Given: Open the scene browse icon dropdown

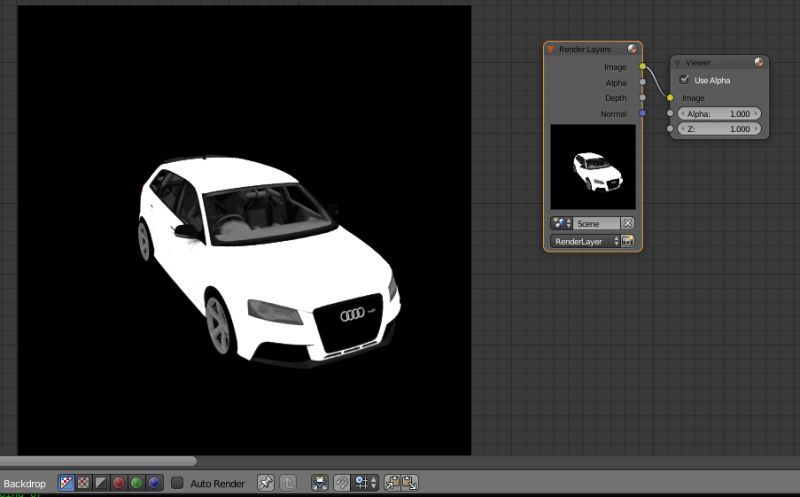Looking at the screenshot, I should pyautogui.click(x=561, y=223).
